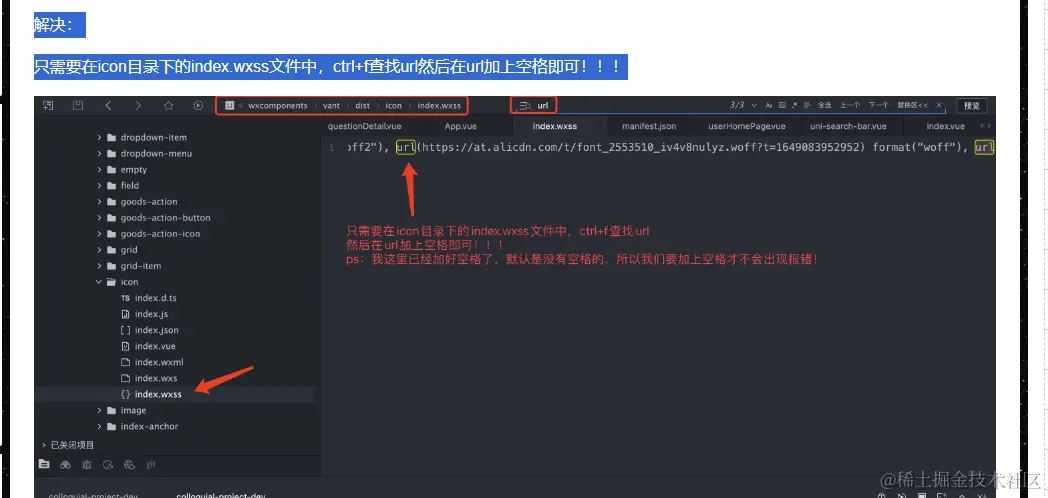1048x498 pixels.
Task: Click the bug debug icon in bottom bar
Action: 86,465
